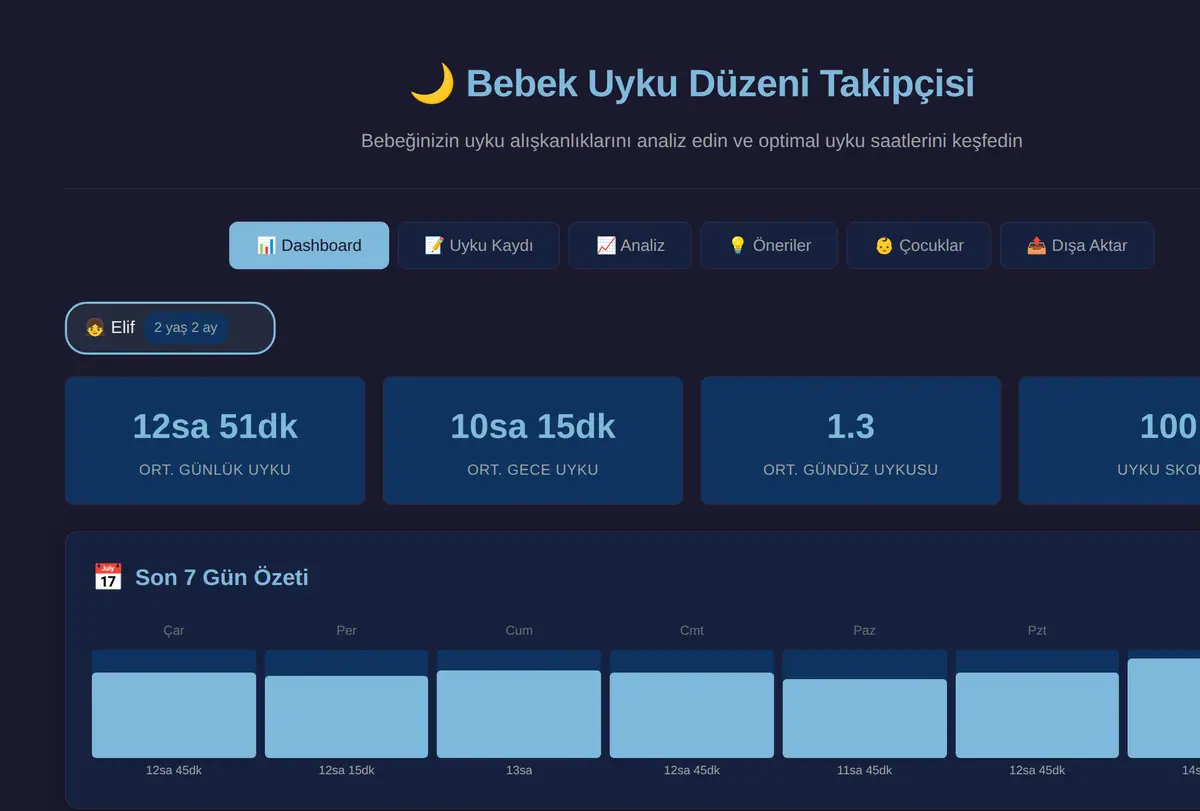The image size is (1200, 811).
Task: Switch to the Uyku Kaydı tab
Action: 479,245
